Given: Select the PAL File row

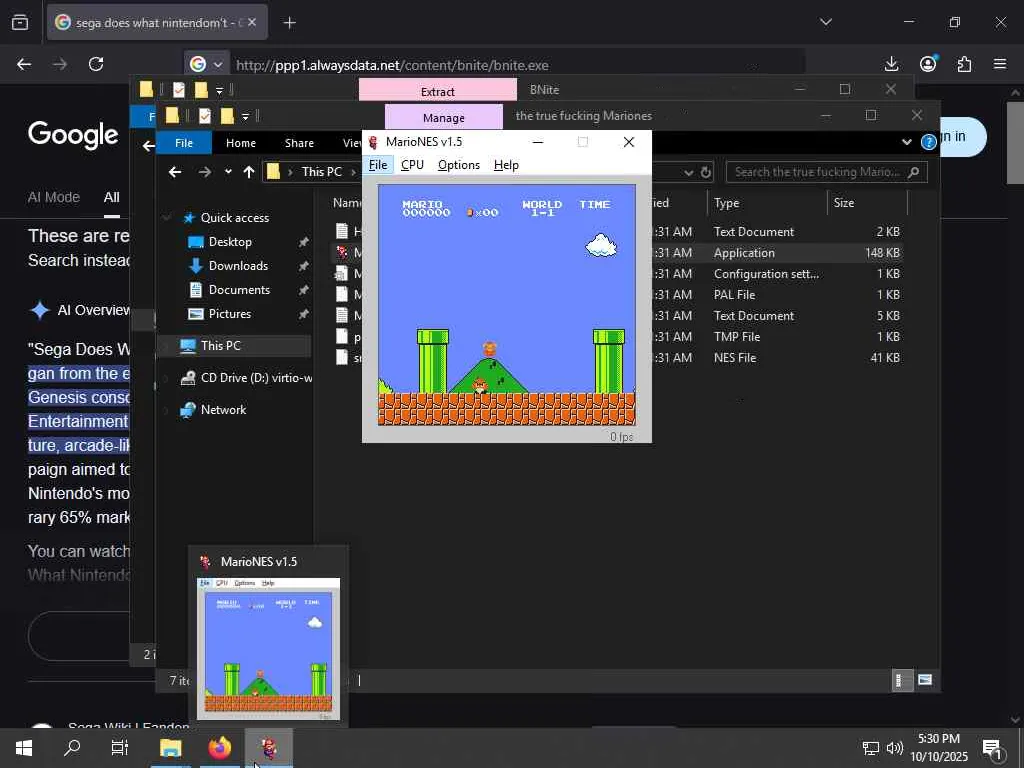Looking at the screenshot, I should coord(618,295).
